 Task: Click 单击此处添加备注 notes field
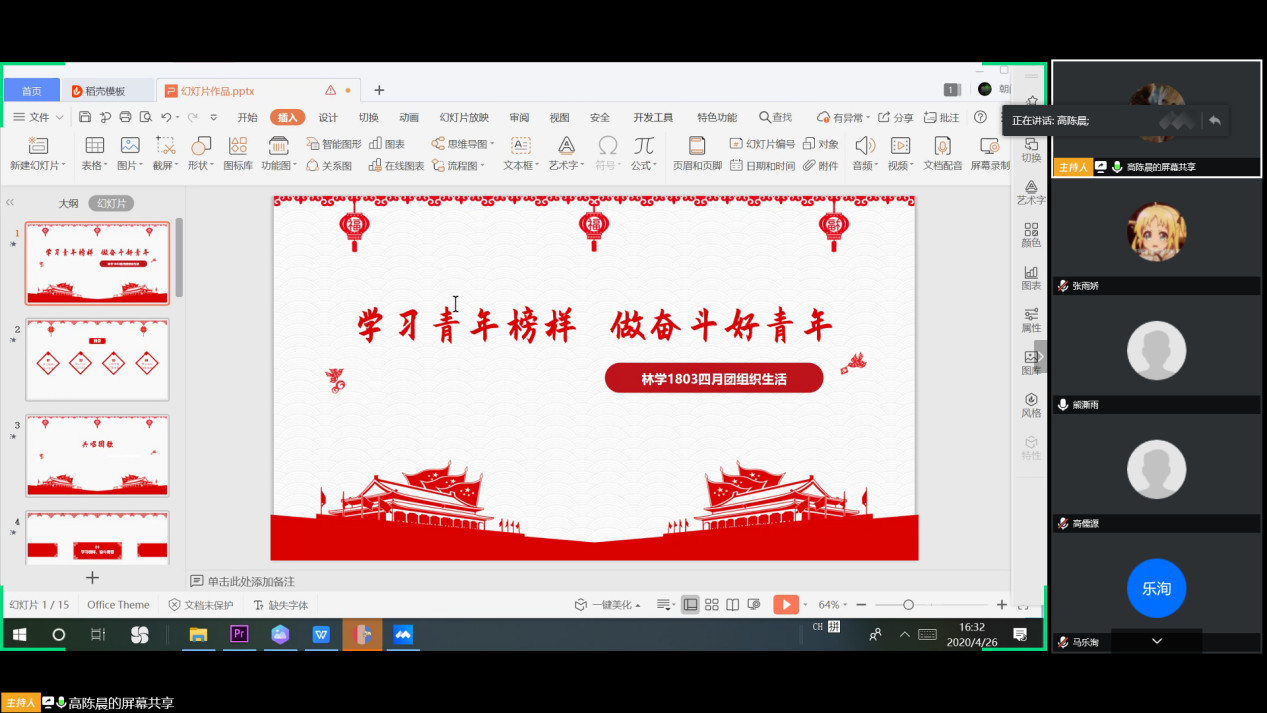[251, 581]
